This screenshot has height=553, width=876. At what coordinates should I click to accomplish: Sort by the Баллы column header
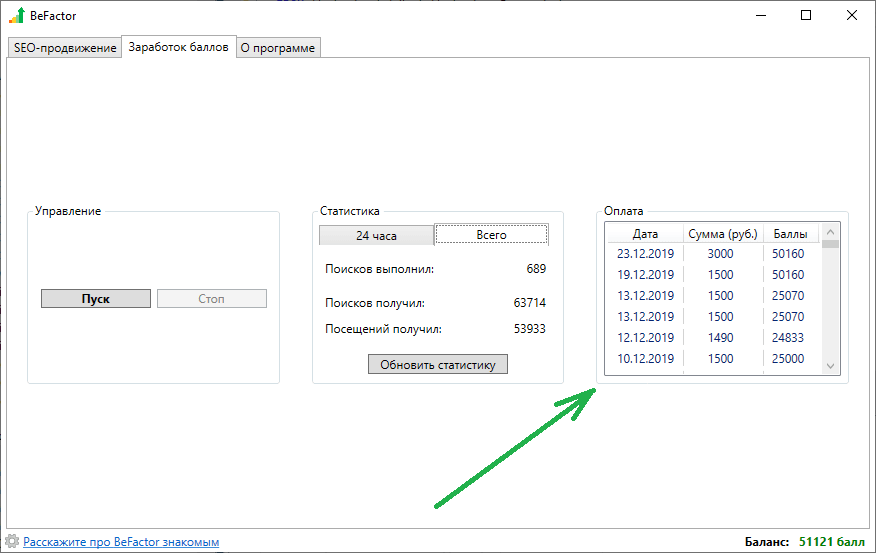pyautogui.click(x=790, y=234)
